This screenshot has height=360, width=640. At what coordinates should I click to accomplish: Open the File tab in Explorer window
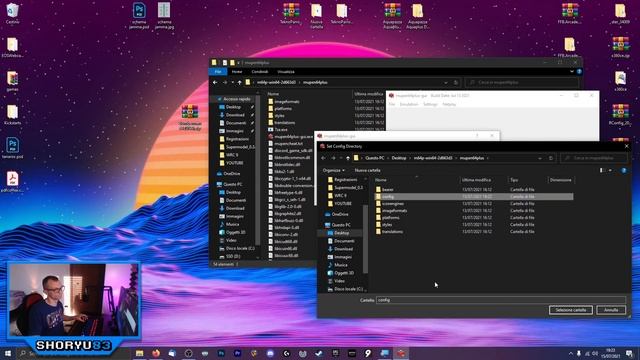point(218,72)
